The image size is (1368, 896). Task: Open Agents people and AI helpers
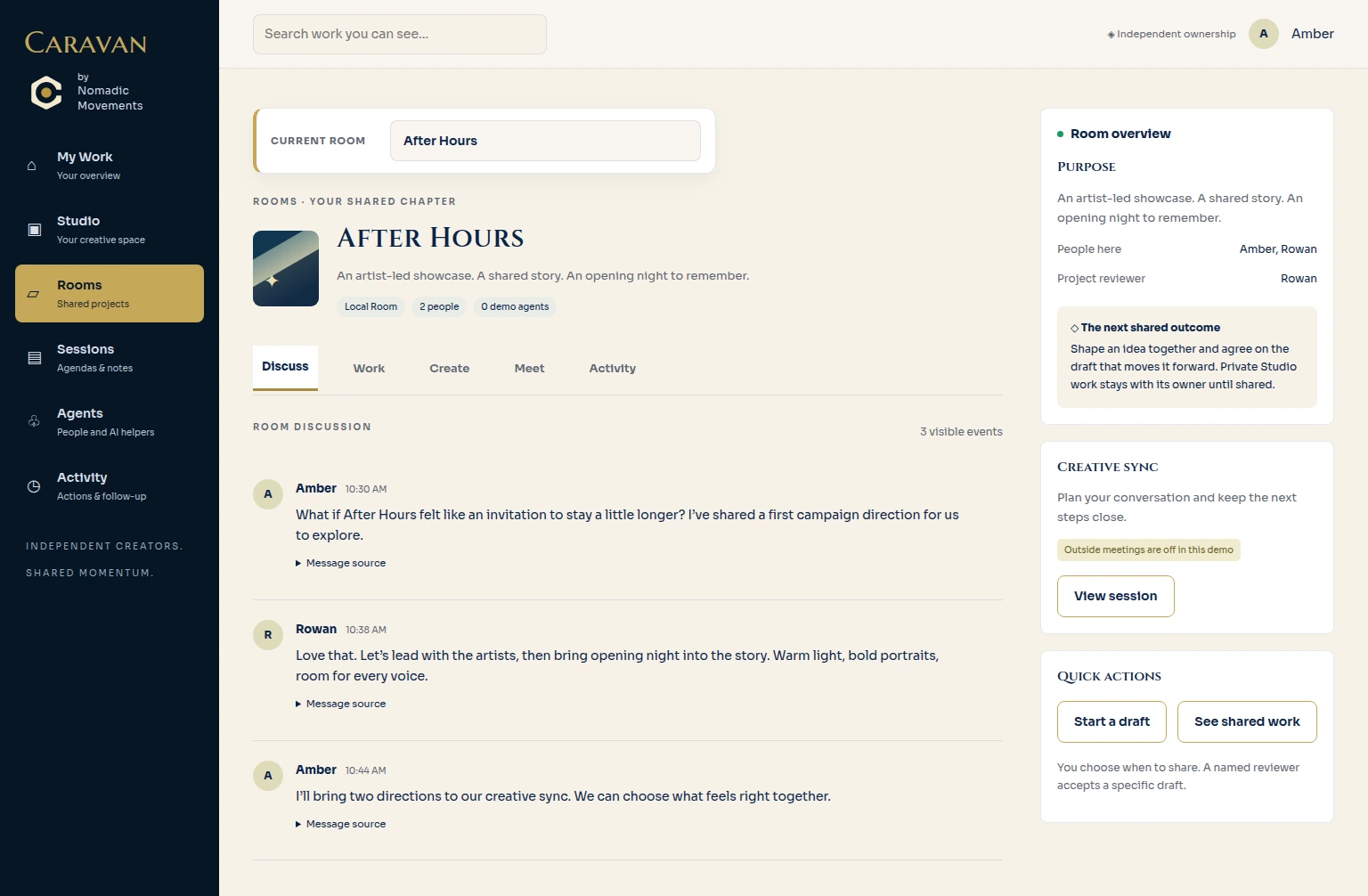(x=110, y=422)
